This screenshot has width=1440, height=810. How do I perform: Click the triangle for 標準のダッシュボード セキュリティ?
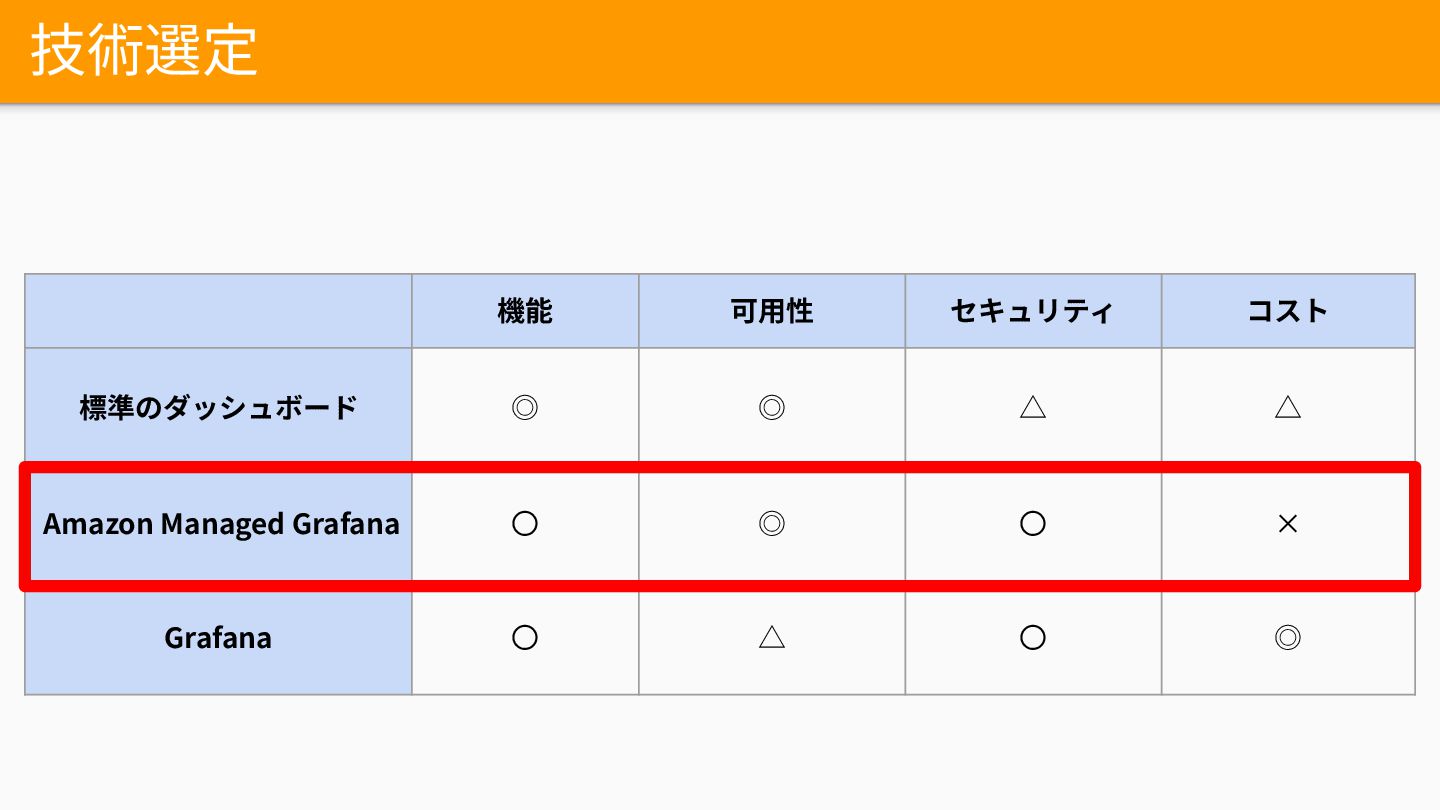[x=1033, y=407]
